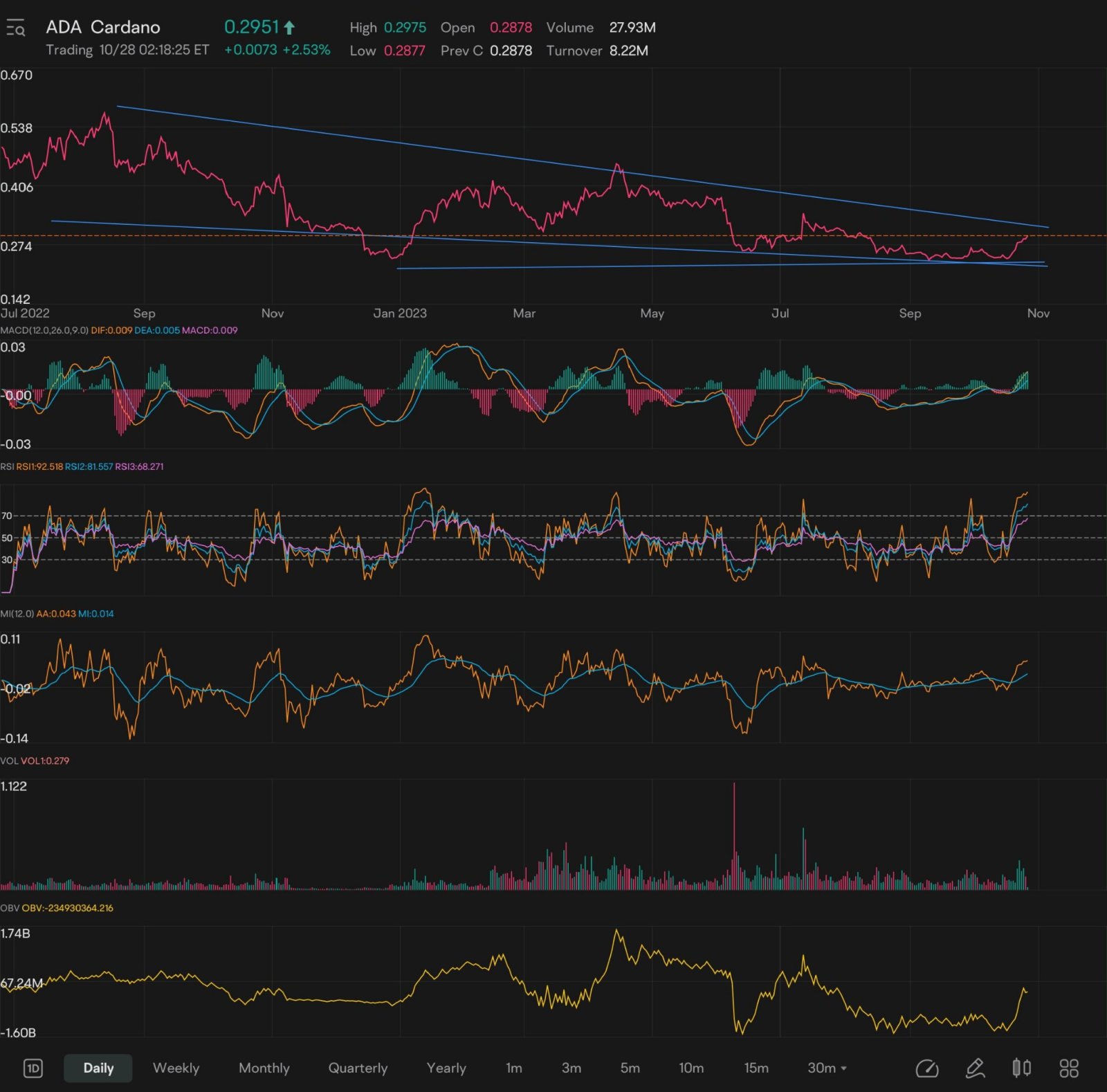Tap the 1D interval icon
Viewport: 1107px width, 1092px height.
tap(33, 1068)
